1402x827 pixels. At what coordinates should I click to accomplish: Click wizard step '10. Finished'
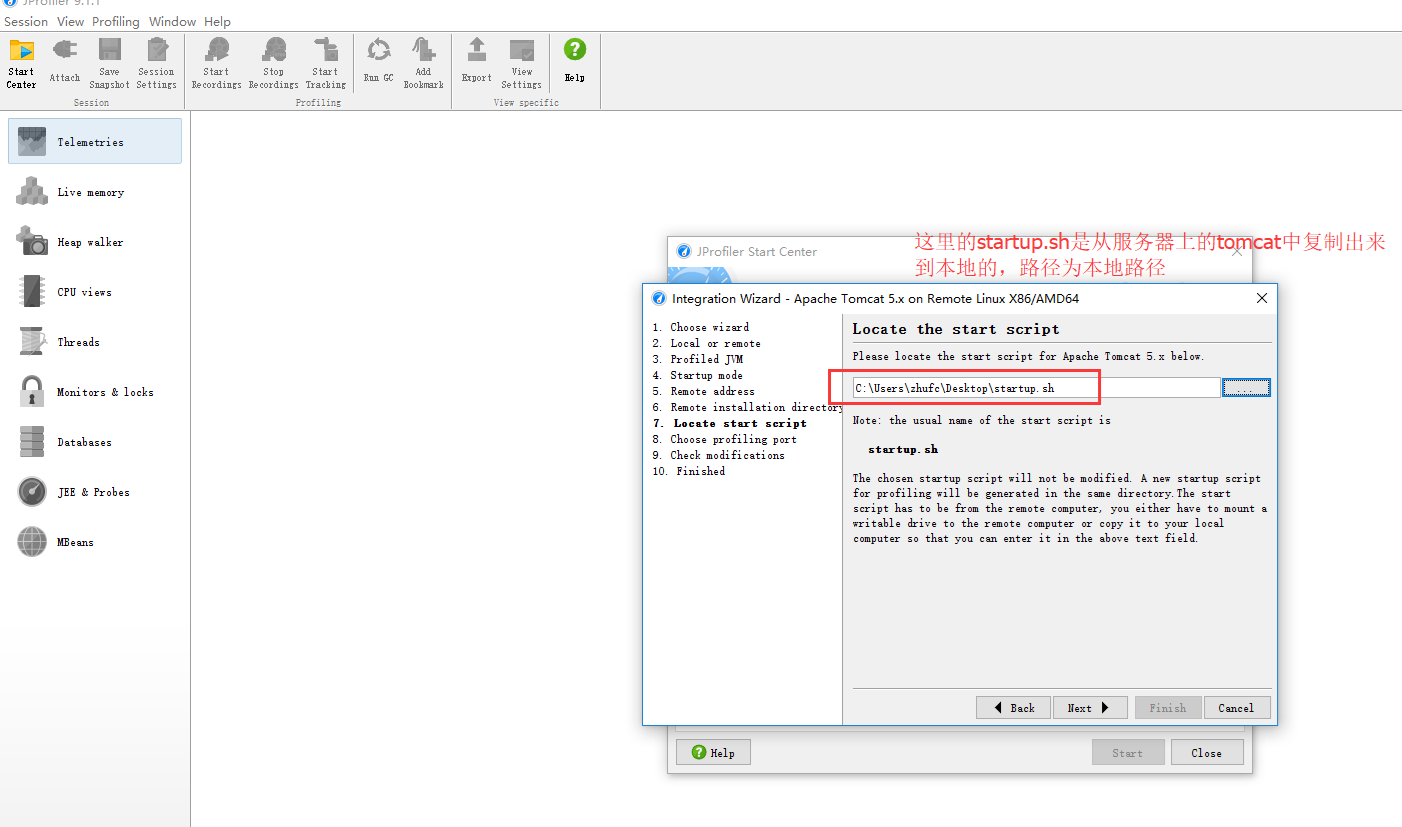(689, 471)
